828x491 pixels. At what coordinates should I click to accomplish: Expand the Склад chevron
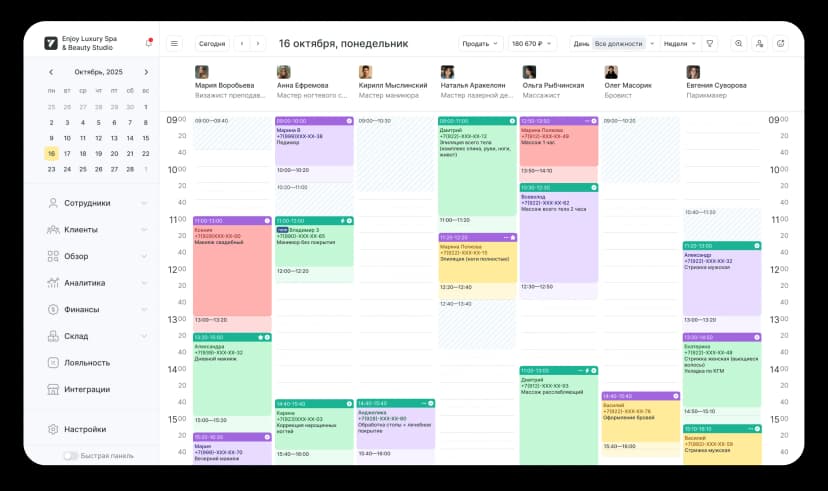144,336
